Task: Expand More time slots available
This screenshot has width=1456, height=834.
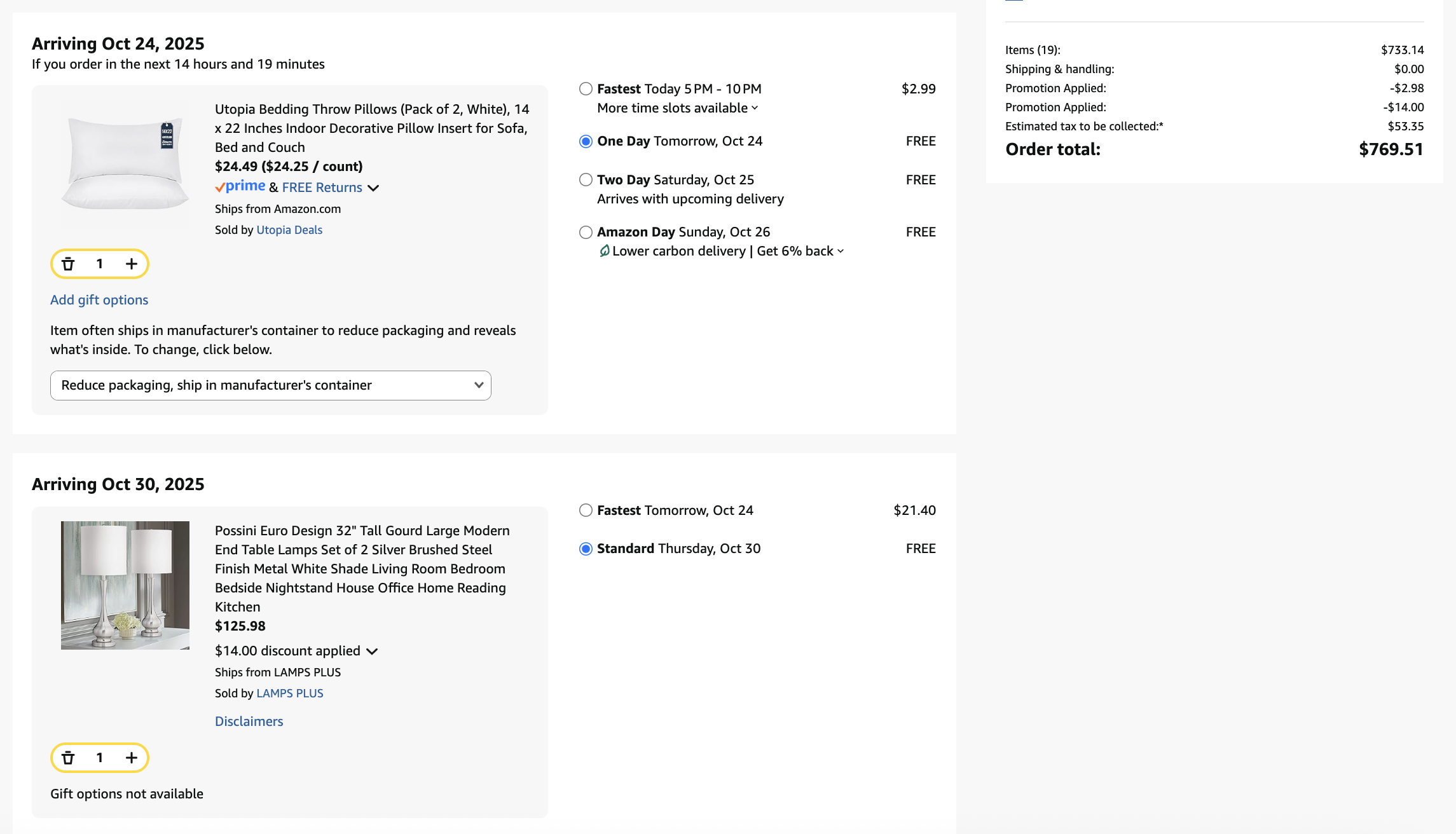Action: point(677,108)
